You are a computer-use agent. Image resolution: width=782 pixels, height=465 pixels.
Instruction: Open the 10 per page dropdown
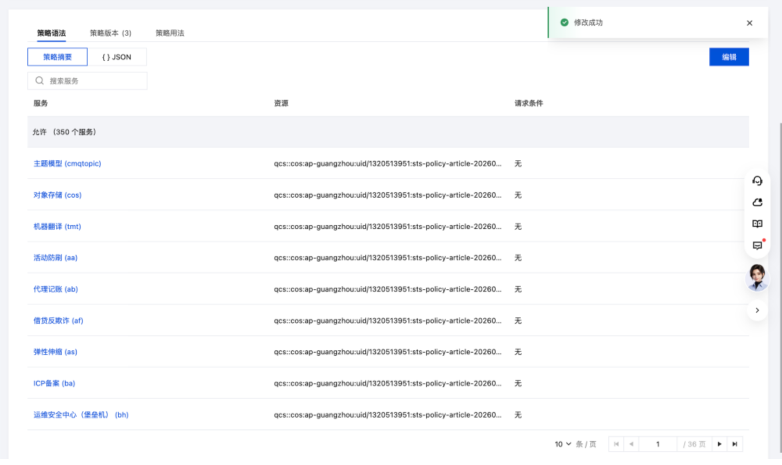(x=563, y=444)
